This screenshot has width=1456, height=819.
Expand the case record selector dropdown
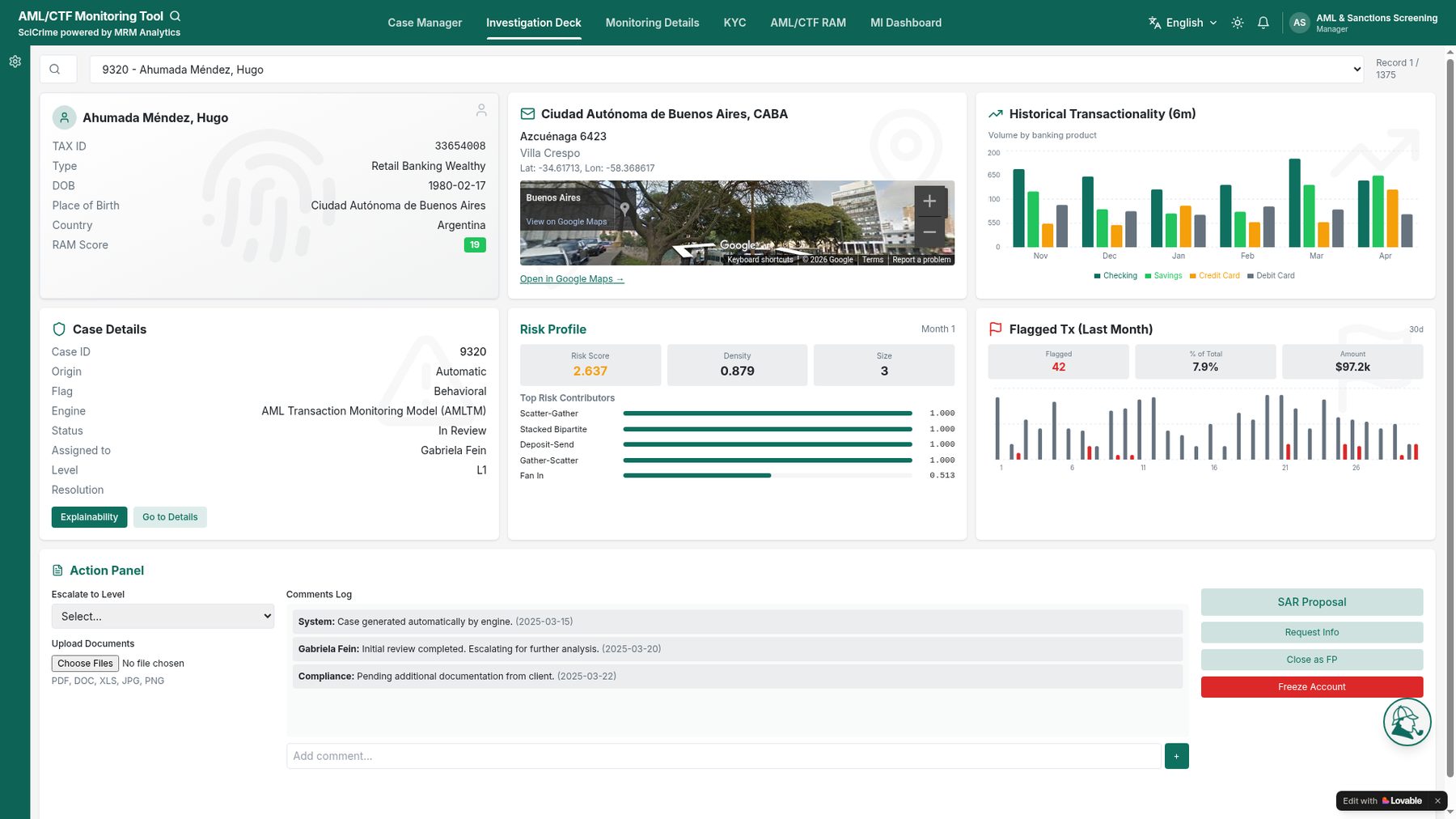(726, 70)
